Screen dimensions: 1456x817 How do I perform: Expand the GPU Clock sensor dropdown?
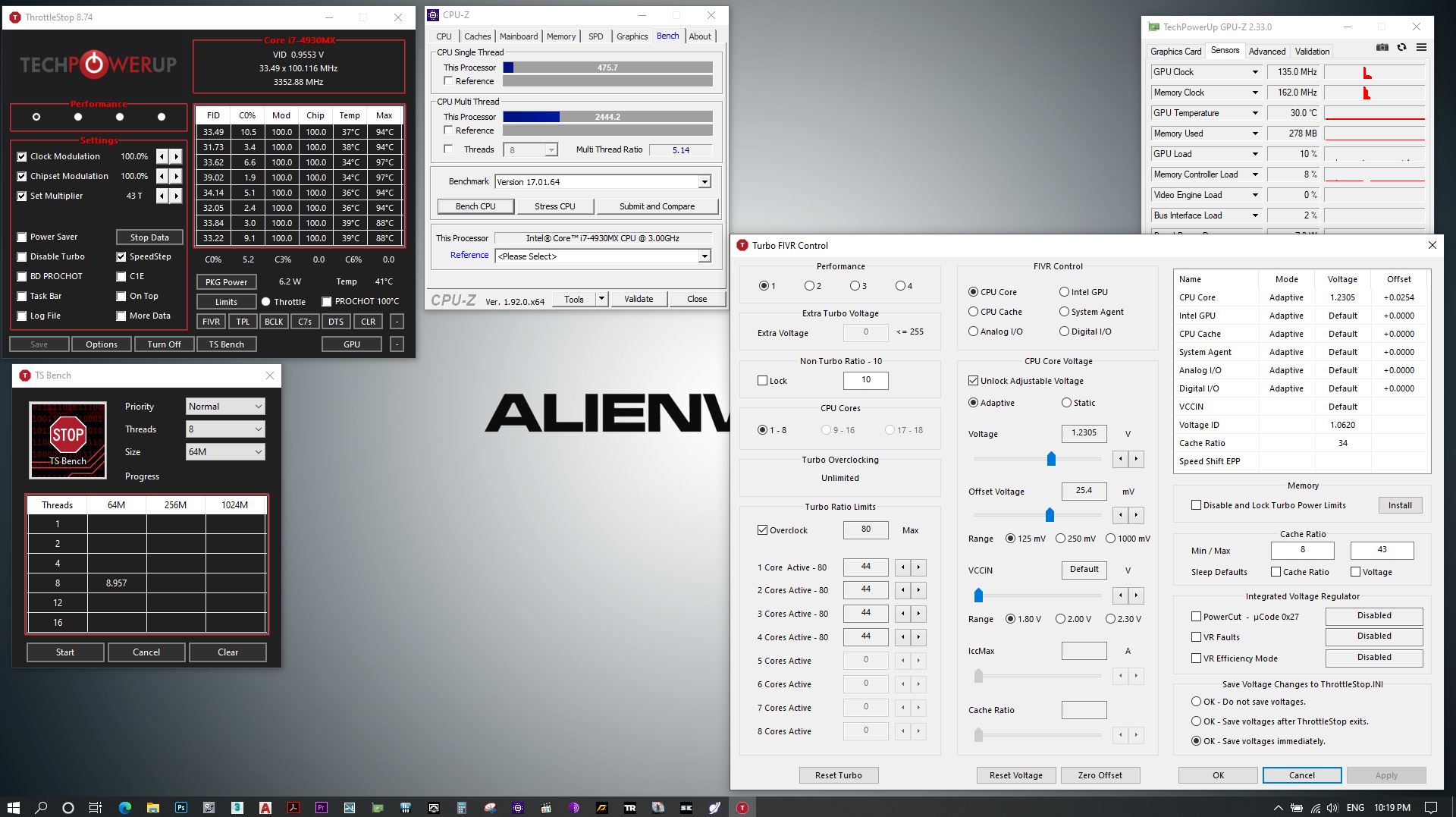point(1255,72)
